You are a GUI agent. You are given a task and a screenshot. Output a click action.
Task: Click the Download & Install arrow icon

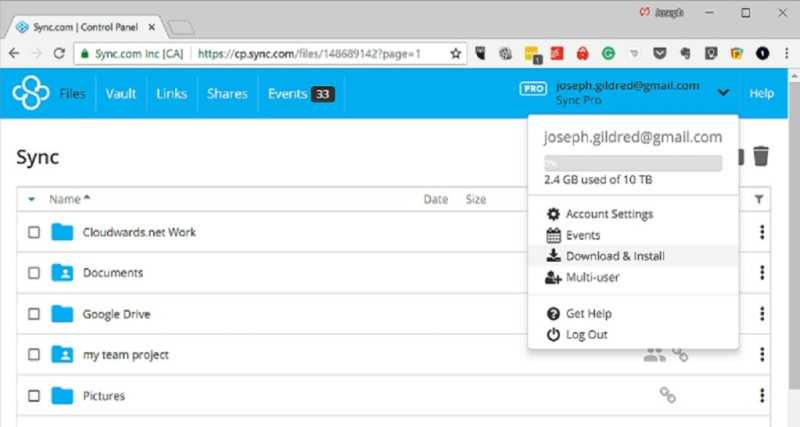coord(553,256)
